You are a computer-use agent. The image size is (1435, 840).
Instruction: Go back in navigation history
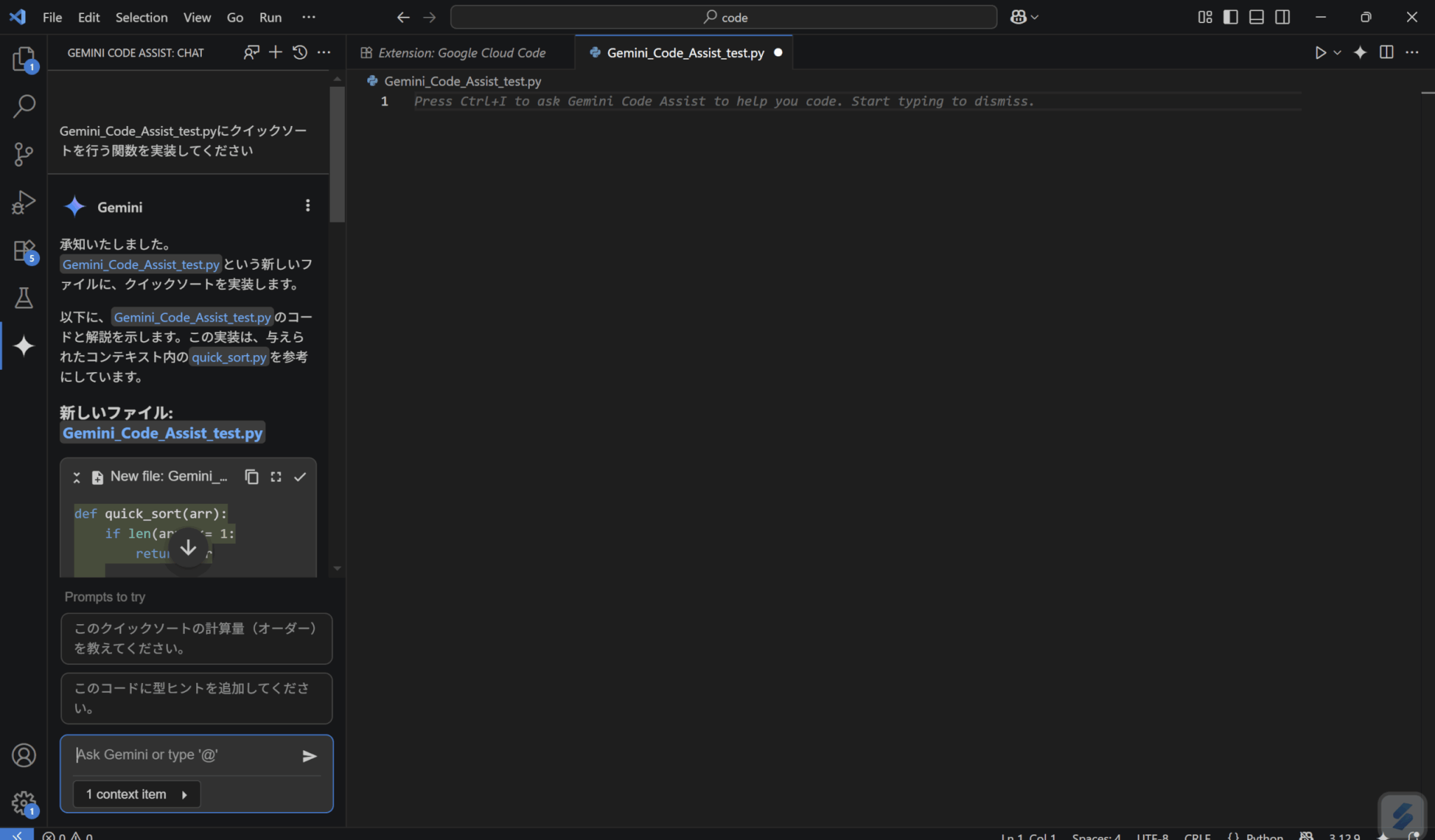click(x=403, y=18)
